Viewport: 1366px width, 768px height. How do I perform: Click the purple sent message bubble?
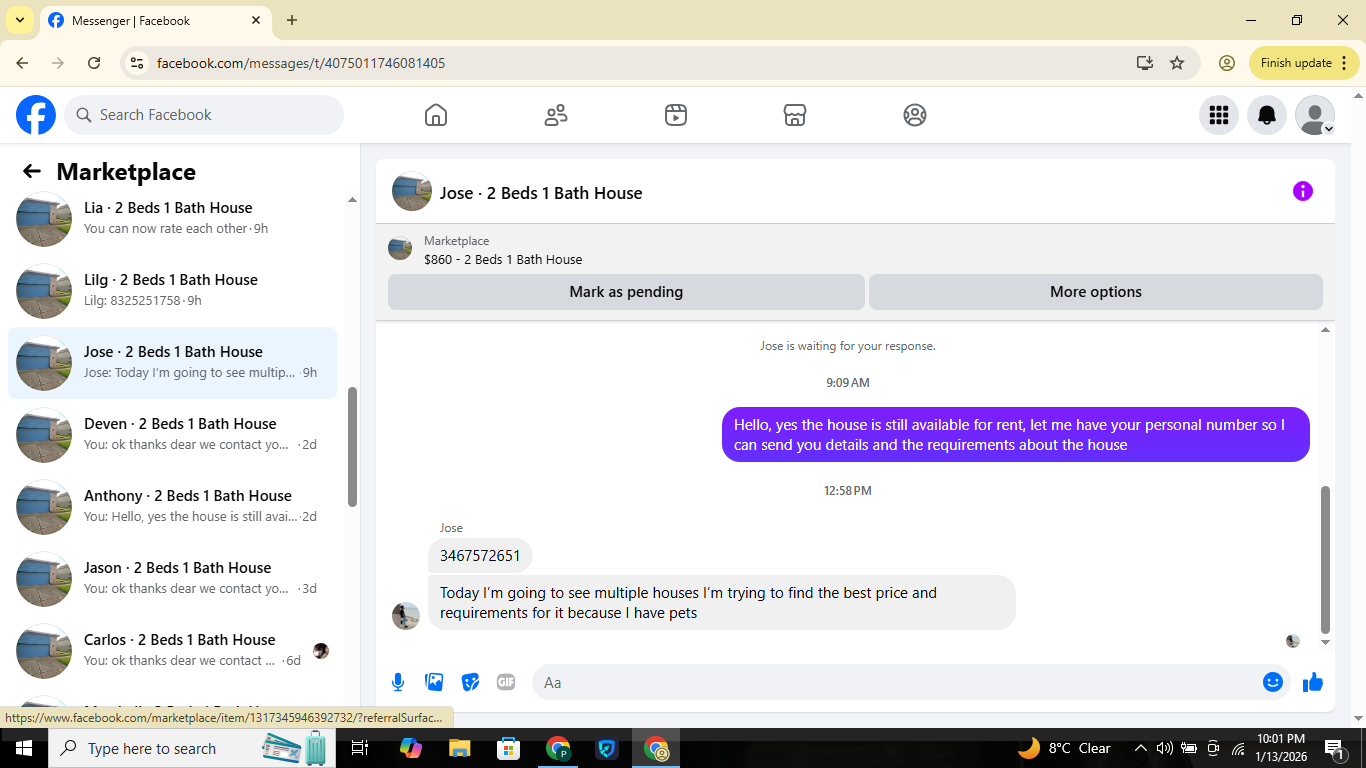click(1016, 435)
